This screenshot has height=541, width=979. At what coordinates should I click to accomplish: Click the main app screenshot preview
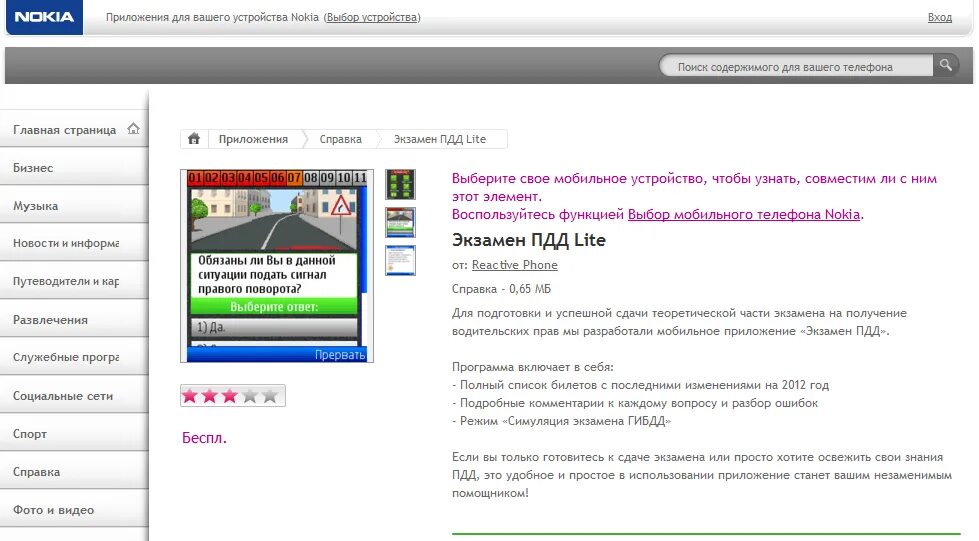tap(277, 266)
